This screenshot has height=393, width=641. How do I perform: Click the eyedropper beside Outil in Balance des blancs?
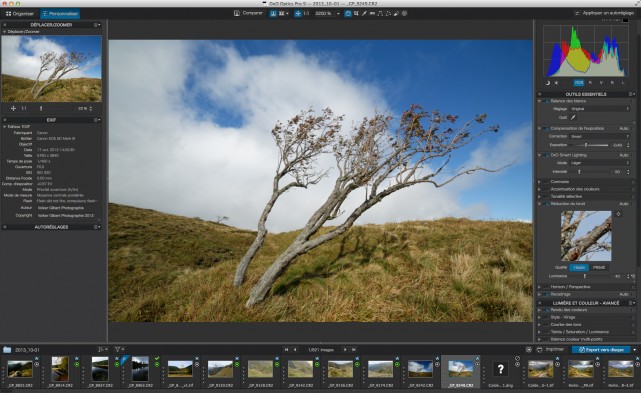click(573, 117)
